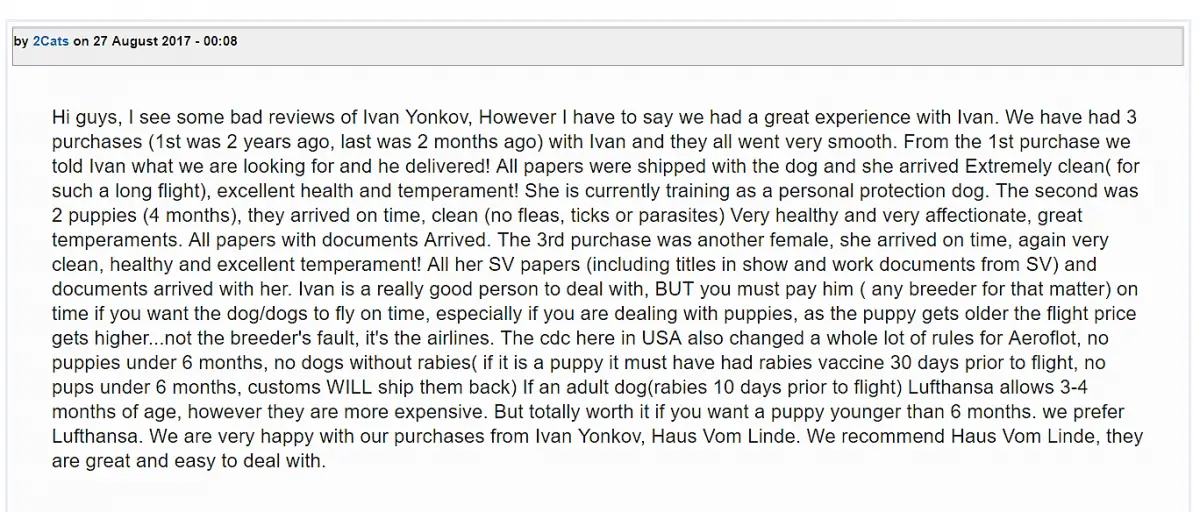Click the text "no fleas, ticks or parasites"

coord(610,216)
